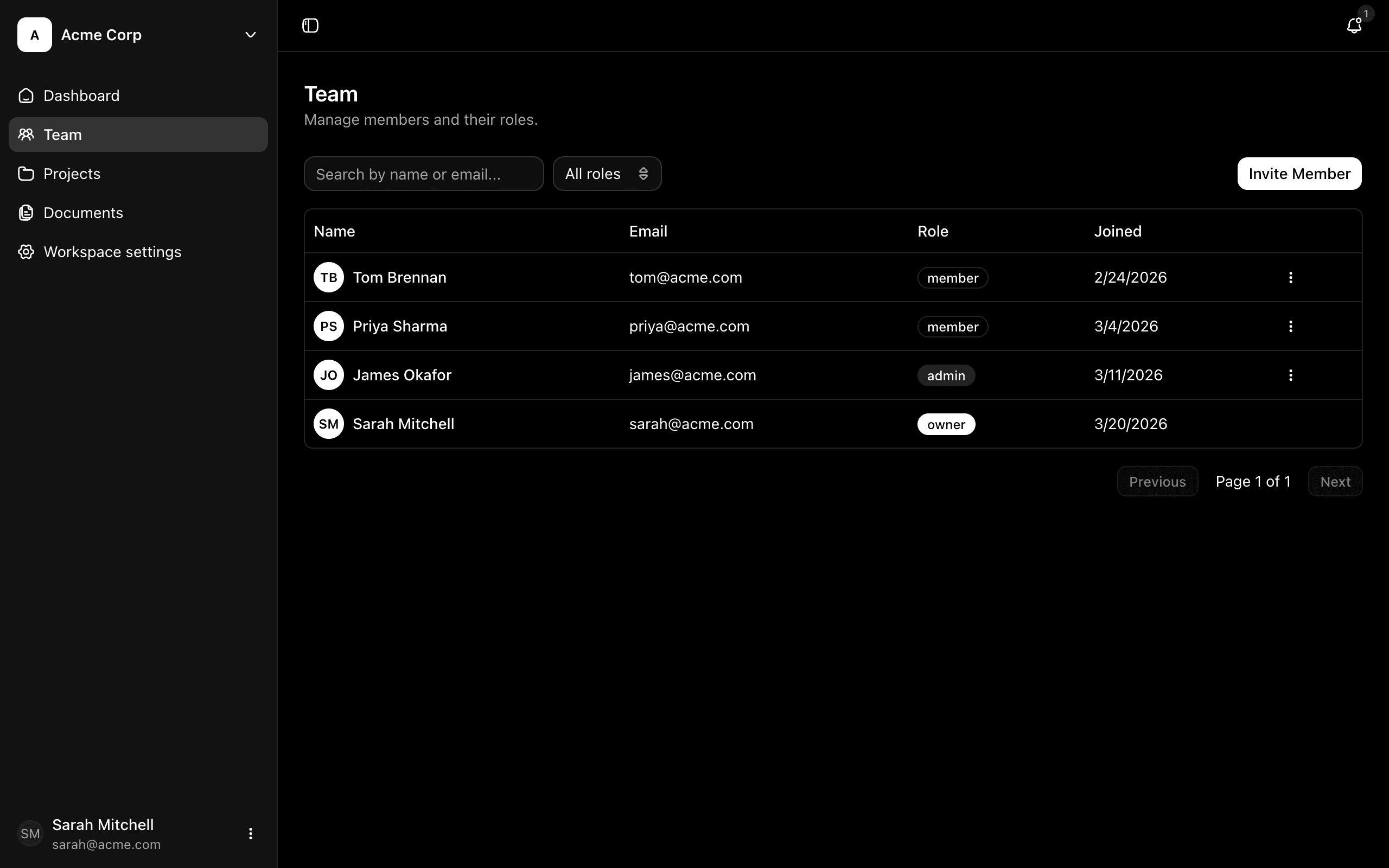This screenshot has height=868, width=1389.
Task: Go to Projects in the sidebar
Action: (72, 174)
